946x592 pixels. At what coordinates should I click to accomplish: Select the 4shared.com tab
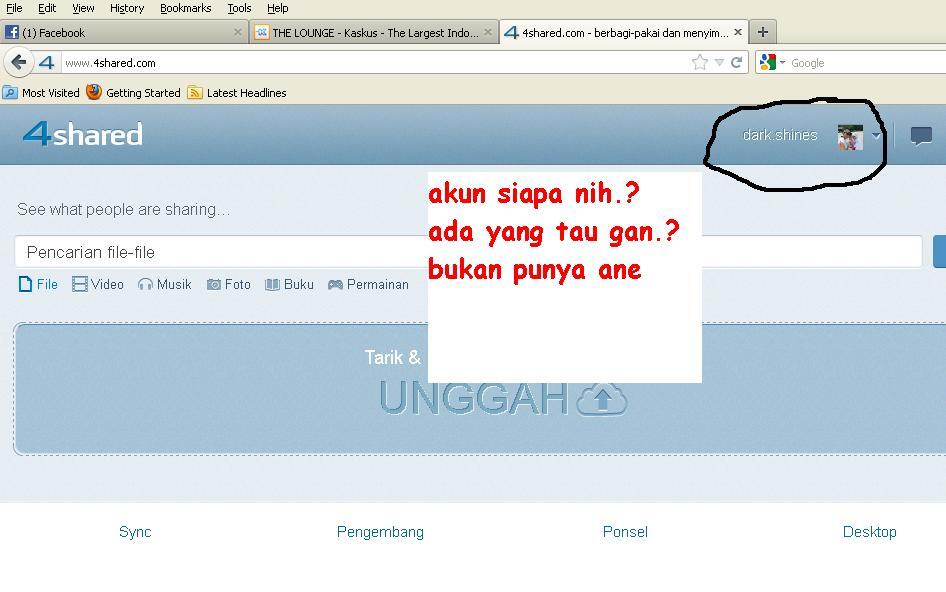point(624,33)
